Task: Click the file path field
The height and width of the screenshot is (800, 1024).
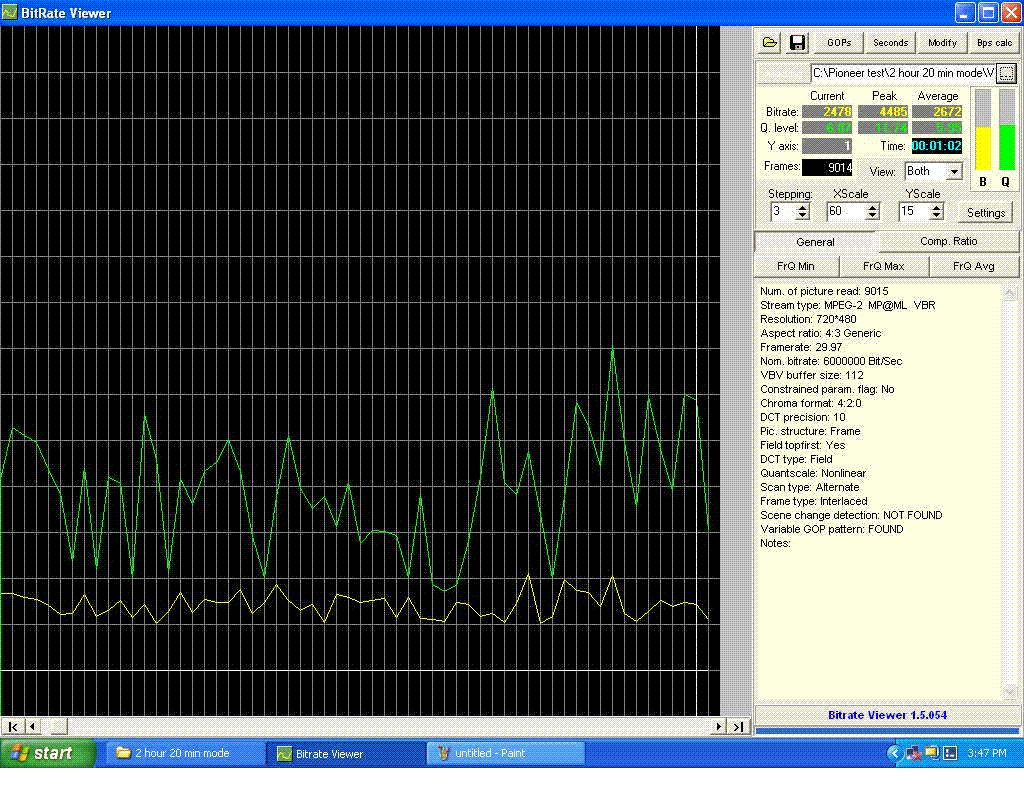Action: click(903, 73)
